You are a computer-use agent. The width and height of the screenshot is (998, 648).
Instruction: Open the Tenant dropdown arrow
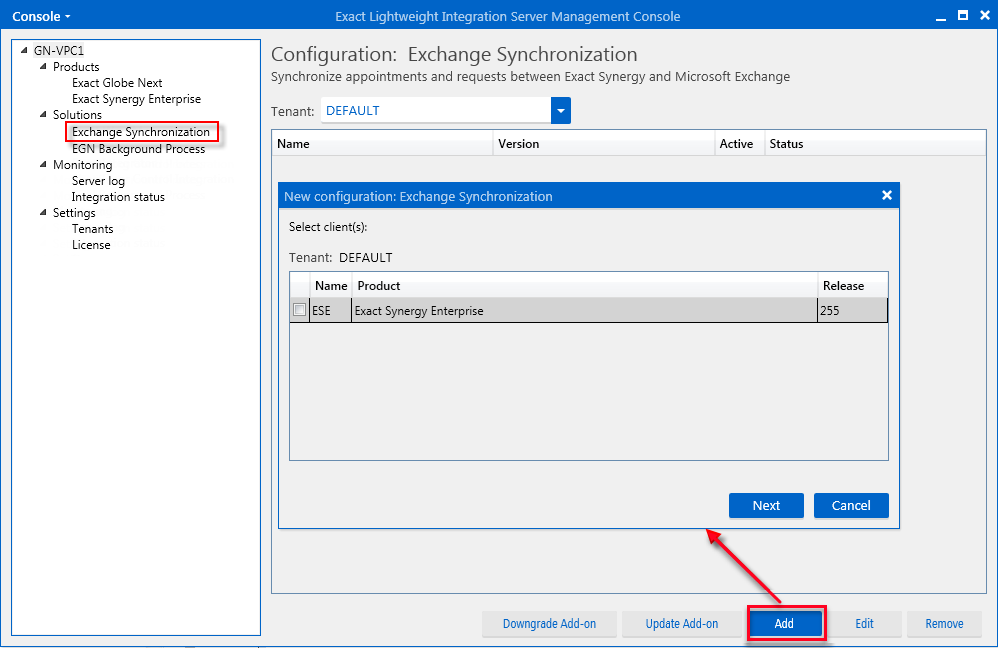point(561,111)
